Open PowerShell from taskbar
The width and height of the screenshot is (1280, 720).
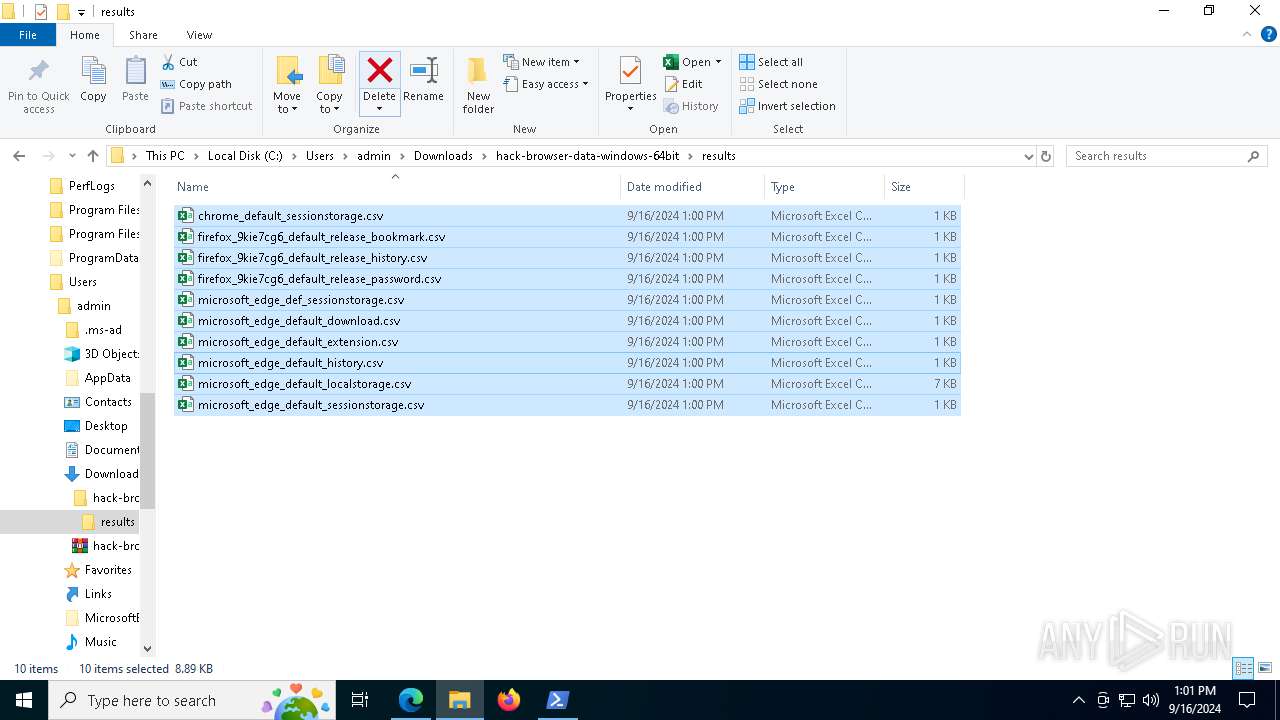point(558,700)
